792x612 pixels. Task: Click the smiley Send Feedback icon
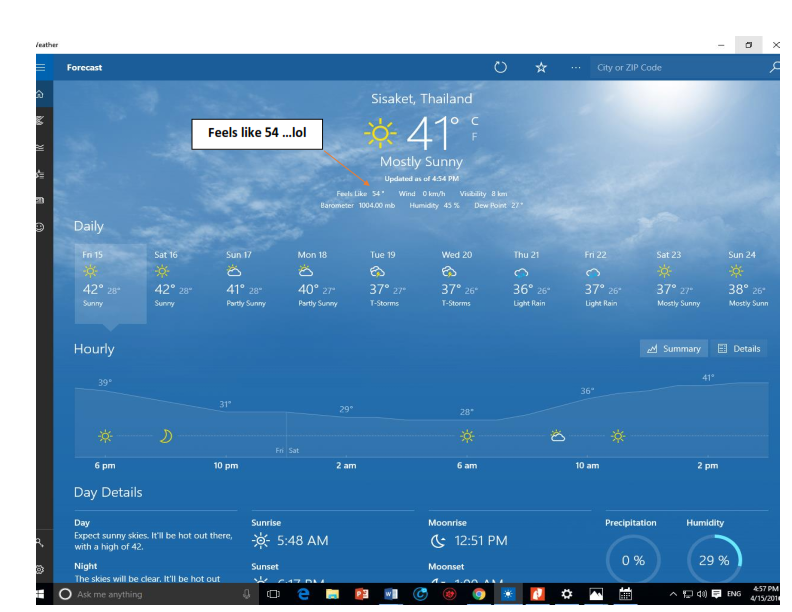(40, 227)
